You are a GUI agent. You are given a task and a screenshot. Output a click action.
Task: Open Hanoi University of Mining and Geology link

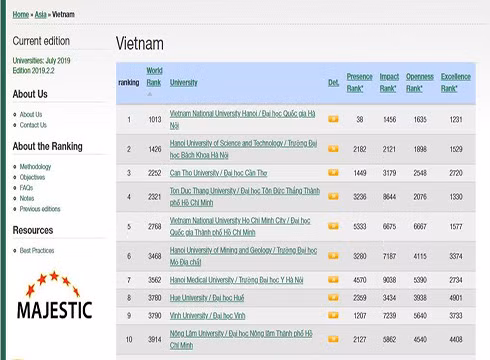[x=243, y=256]
